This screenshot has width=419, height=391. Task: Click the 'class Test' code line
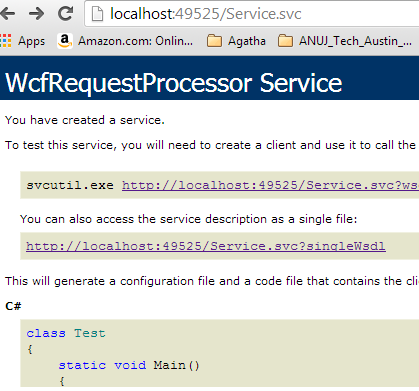(66, 333)
